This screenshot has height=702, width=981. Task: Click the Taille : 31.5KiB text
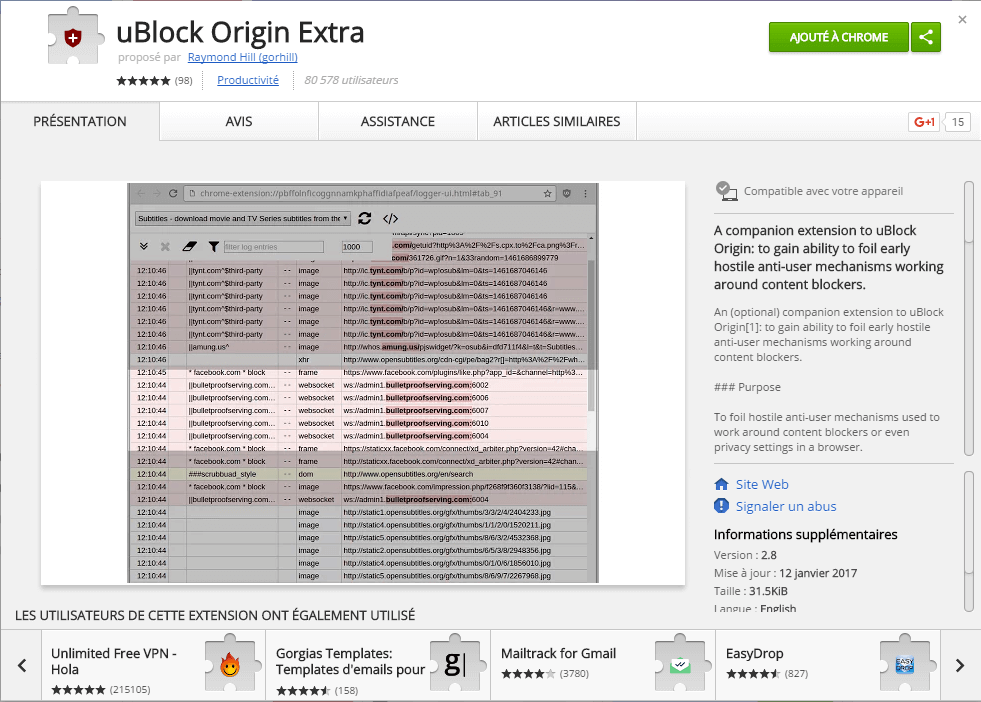751,591
